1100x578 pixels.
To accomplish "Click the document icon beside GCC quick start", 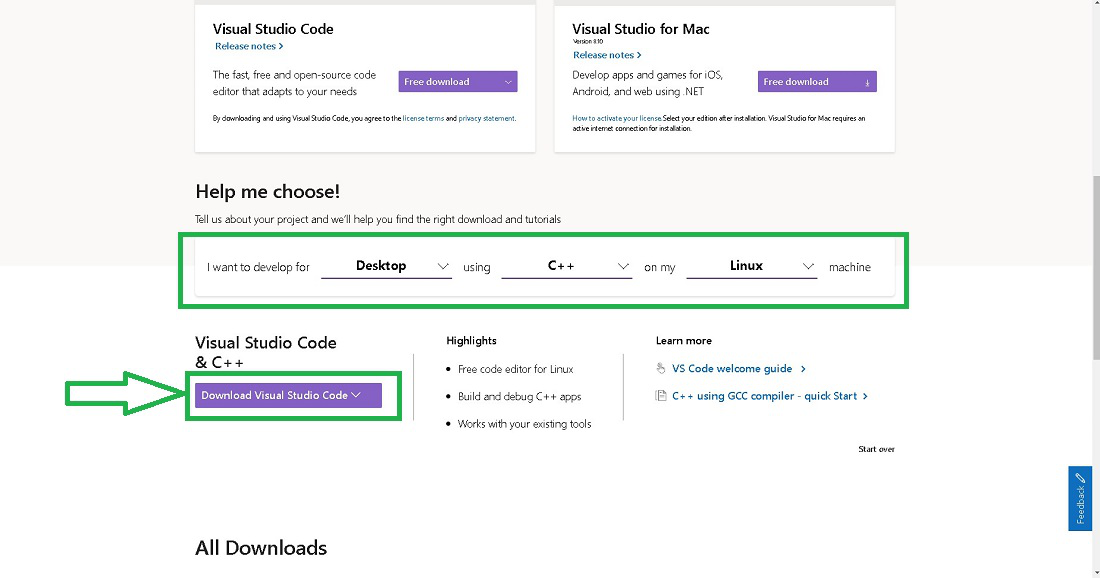I will tap(660, 396).
